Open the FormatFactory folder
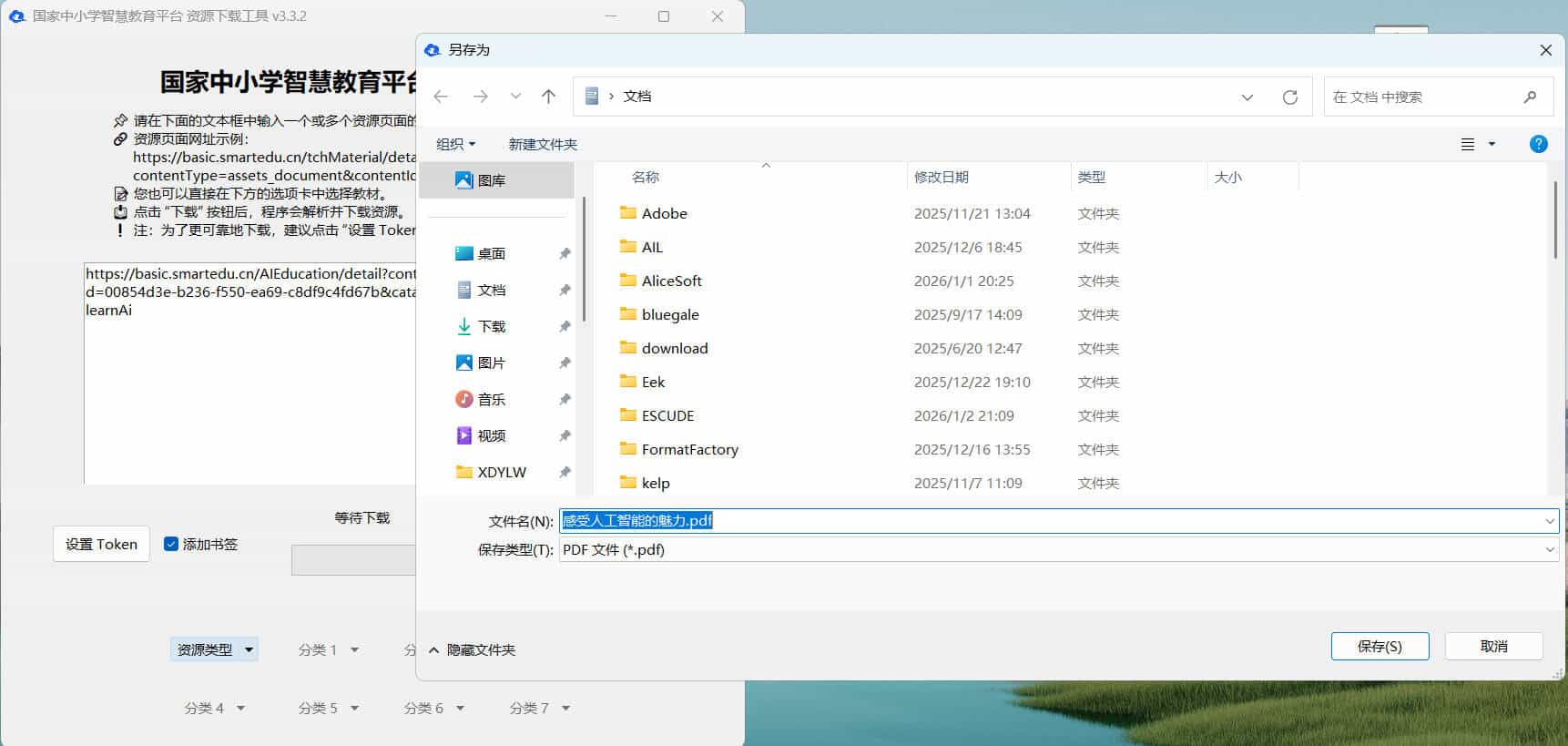This screenshot has width=1568, height=746. [x=689, y=449]
